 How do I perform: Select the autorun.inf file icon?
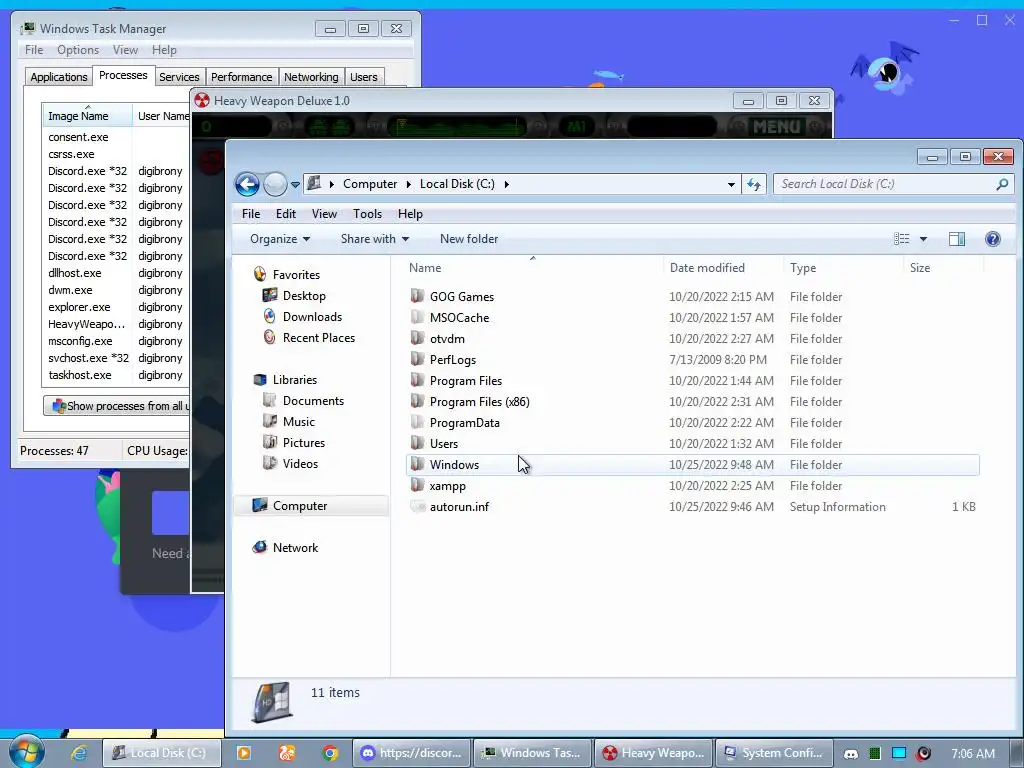pyautogui.click(x=417, y=506)
